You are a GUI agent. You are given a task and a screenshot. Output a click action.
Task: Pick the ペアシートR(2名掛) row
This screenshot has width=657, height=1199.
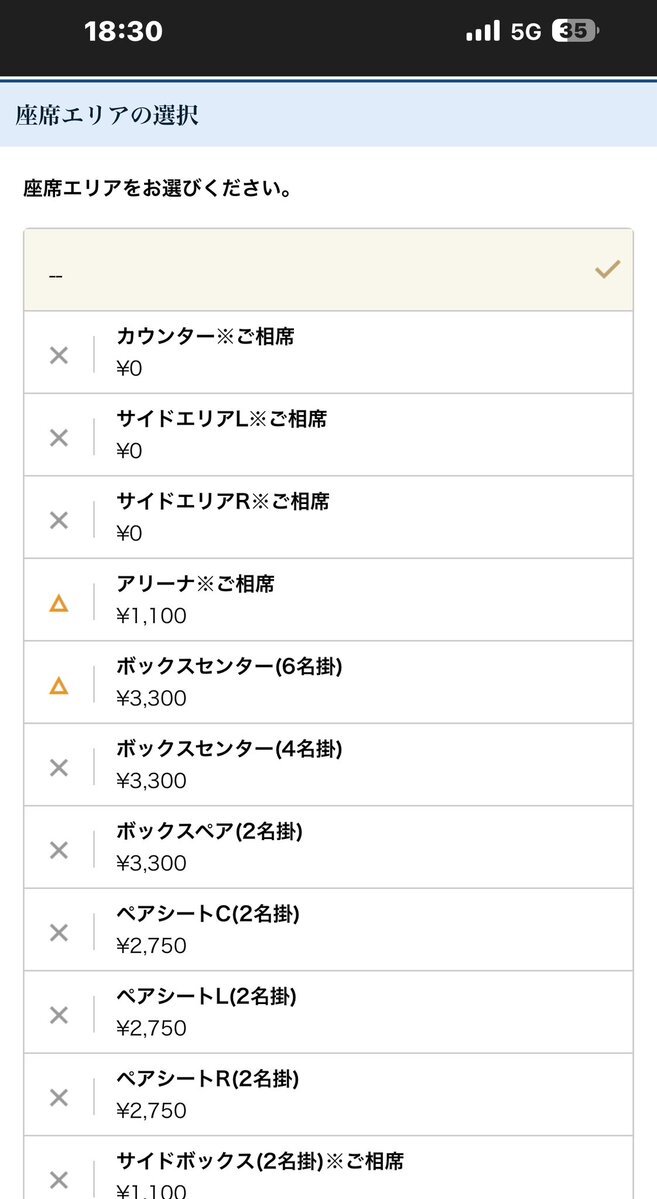pos(360,1094)
